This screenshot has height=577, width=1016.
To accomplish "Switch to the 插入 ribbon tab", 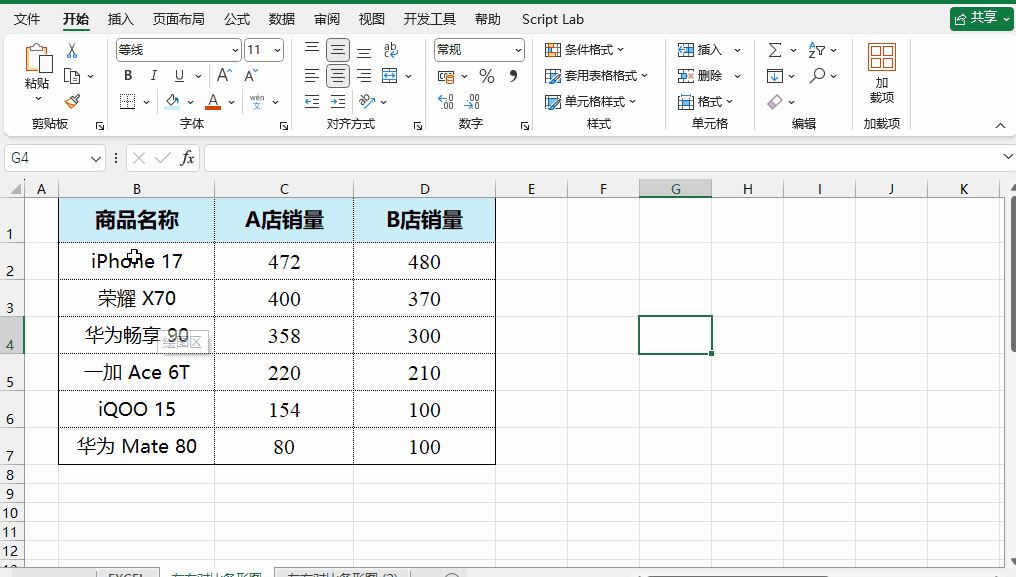I will tap(121, 19).
